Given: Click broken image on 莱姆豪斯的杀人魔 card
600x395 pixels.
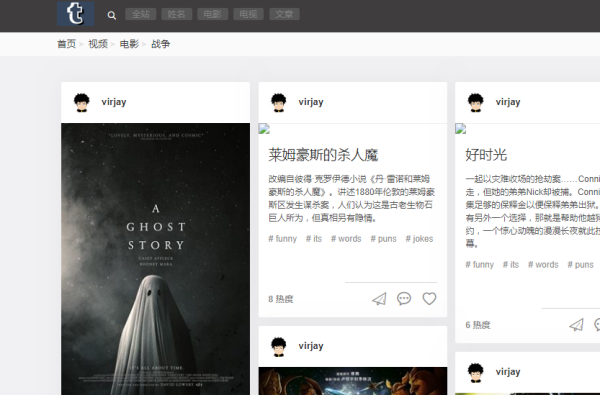Looking at the screenshot, I should [x=264, y=129].
